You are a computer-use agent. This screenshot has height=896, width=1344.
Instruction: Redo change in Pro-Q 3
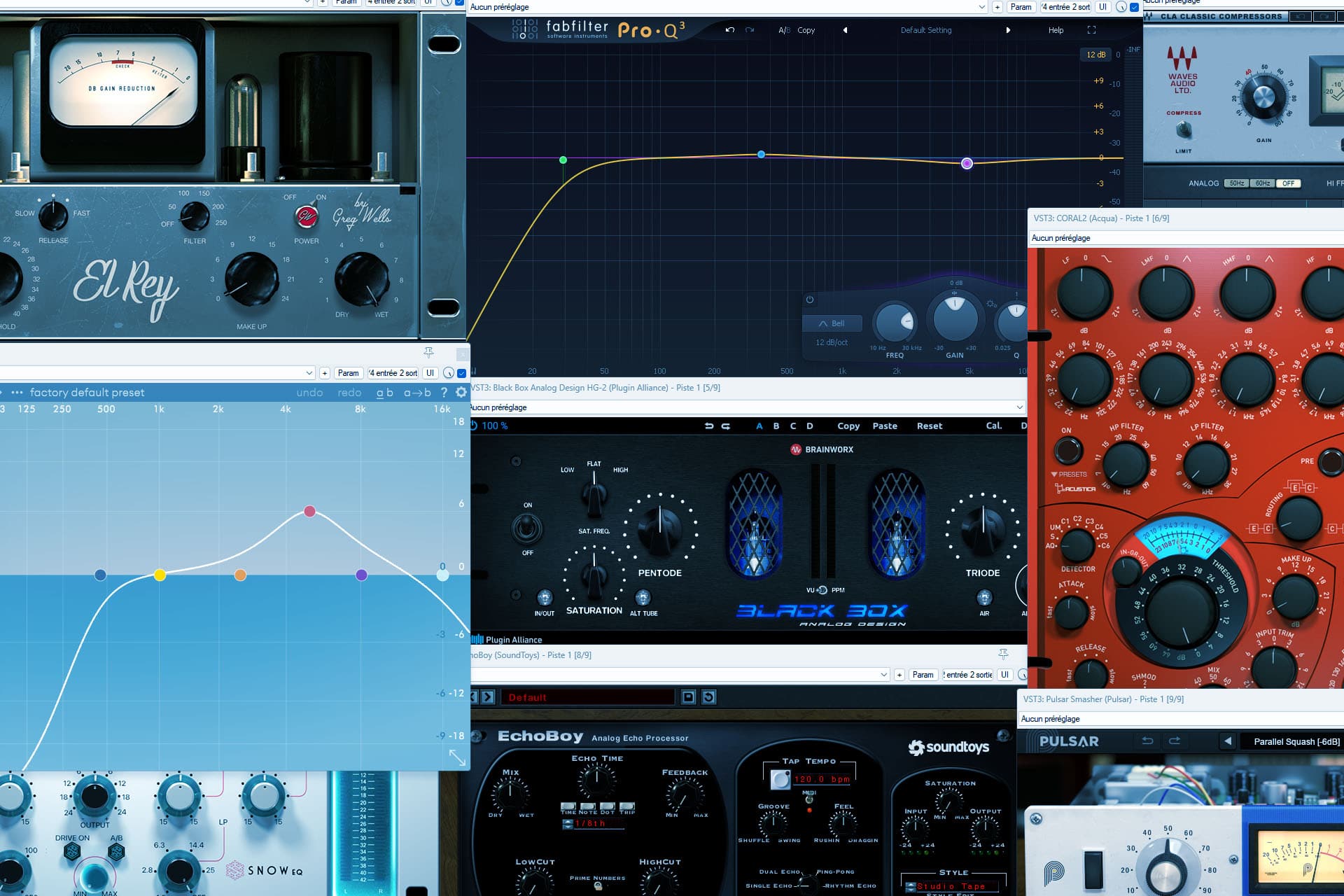tap(750, 30)
